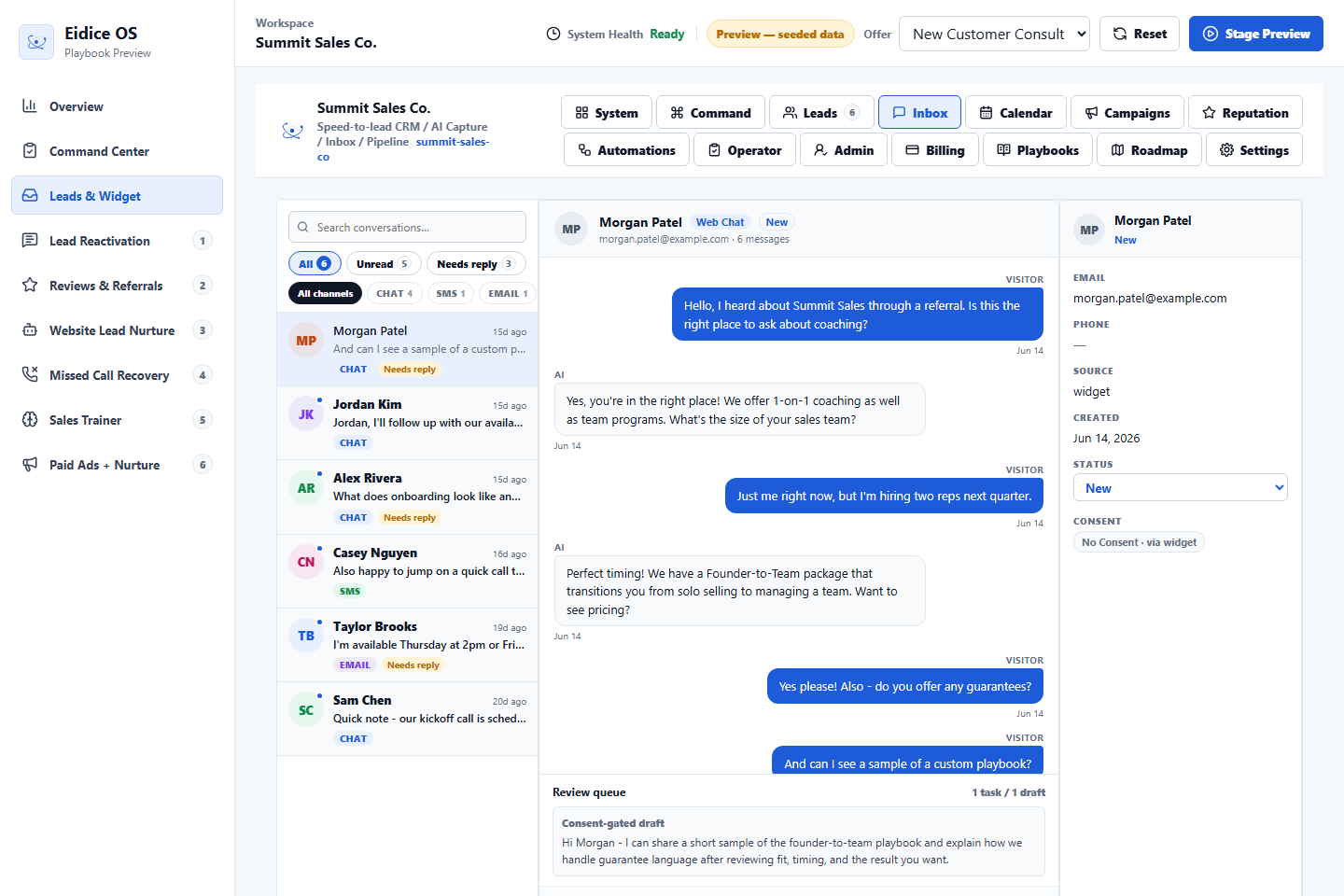
Task: Click the Consent-gated draft card
Action: click(x=799, y=842)
